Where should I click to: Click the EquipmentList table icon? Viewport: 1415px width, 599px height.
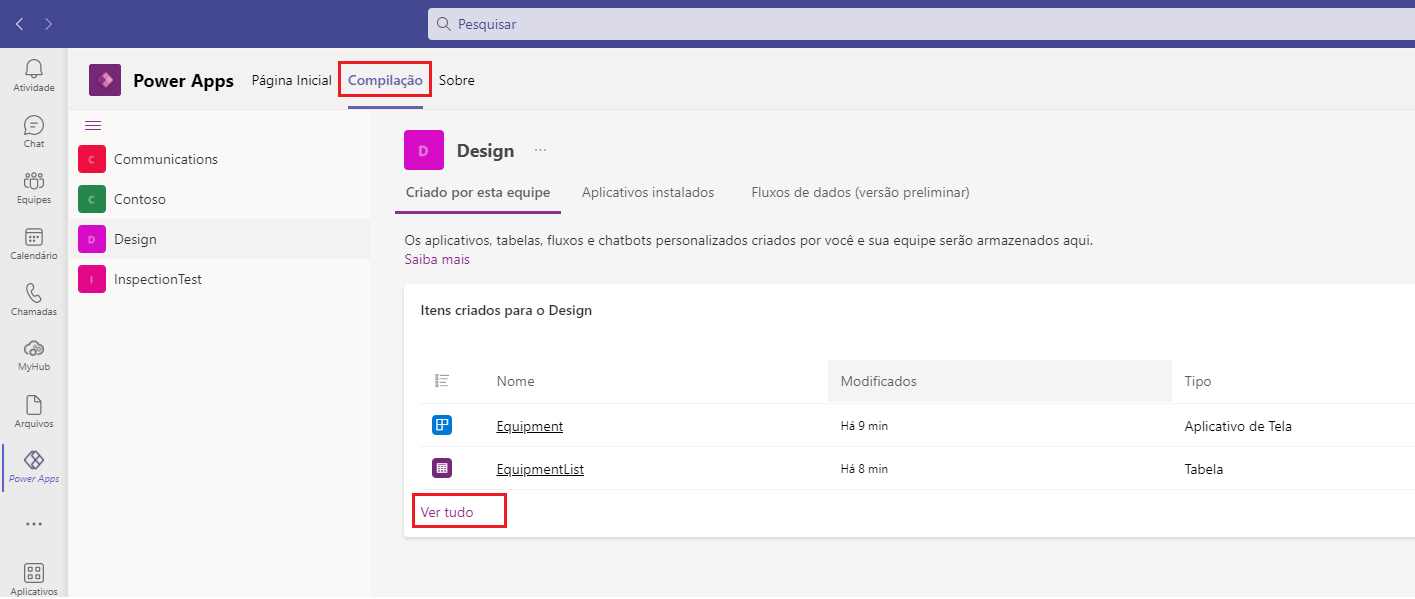[x=442, y=467]
